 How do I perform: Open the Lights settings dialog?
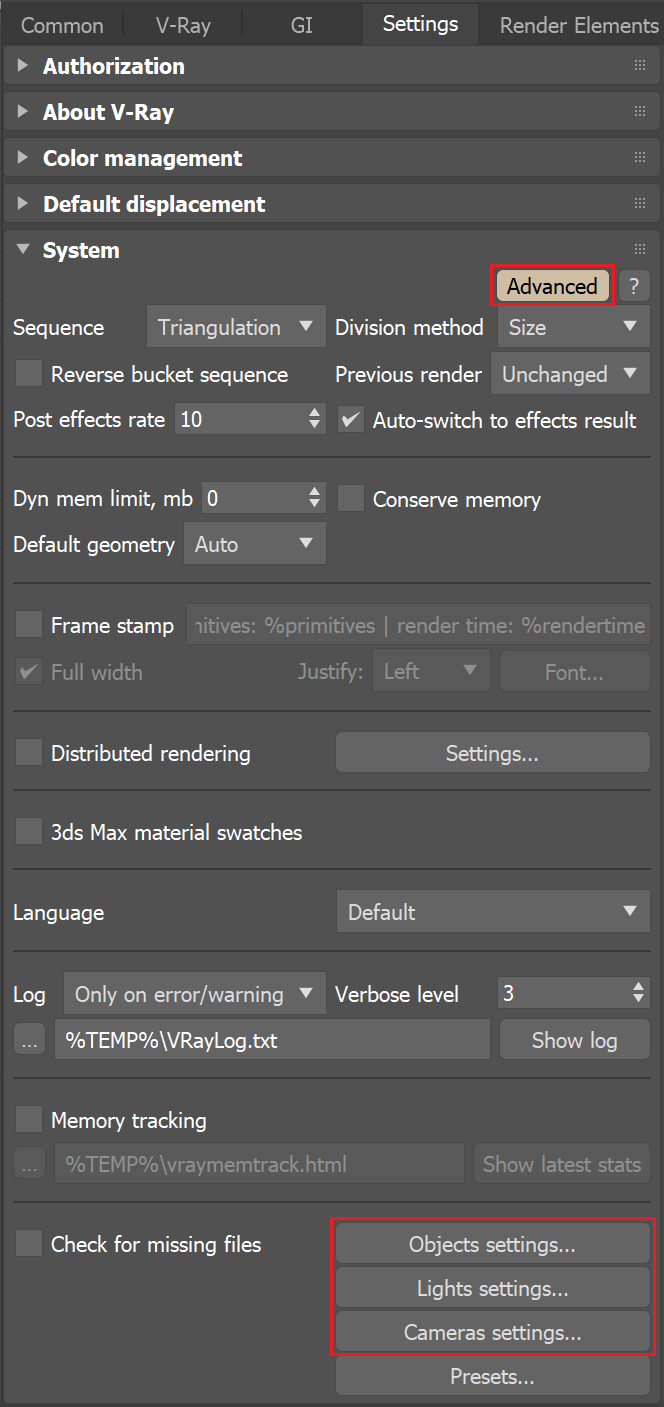492,1288
